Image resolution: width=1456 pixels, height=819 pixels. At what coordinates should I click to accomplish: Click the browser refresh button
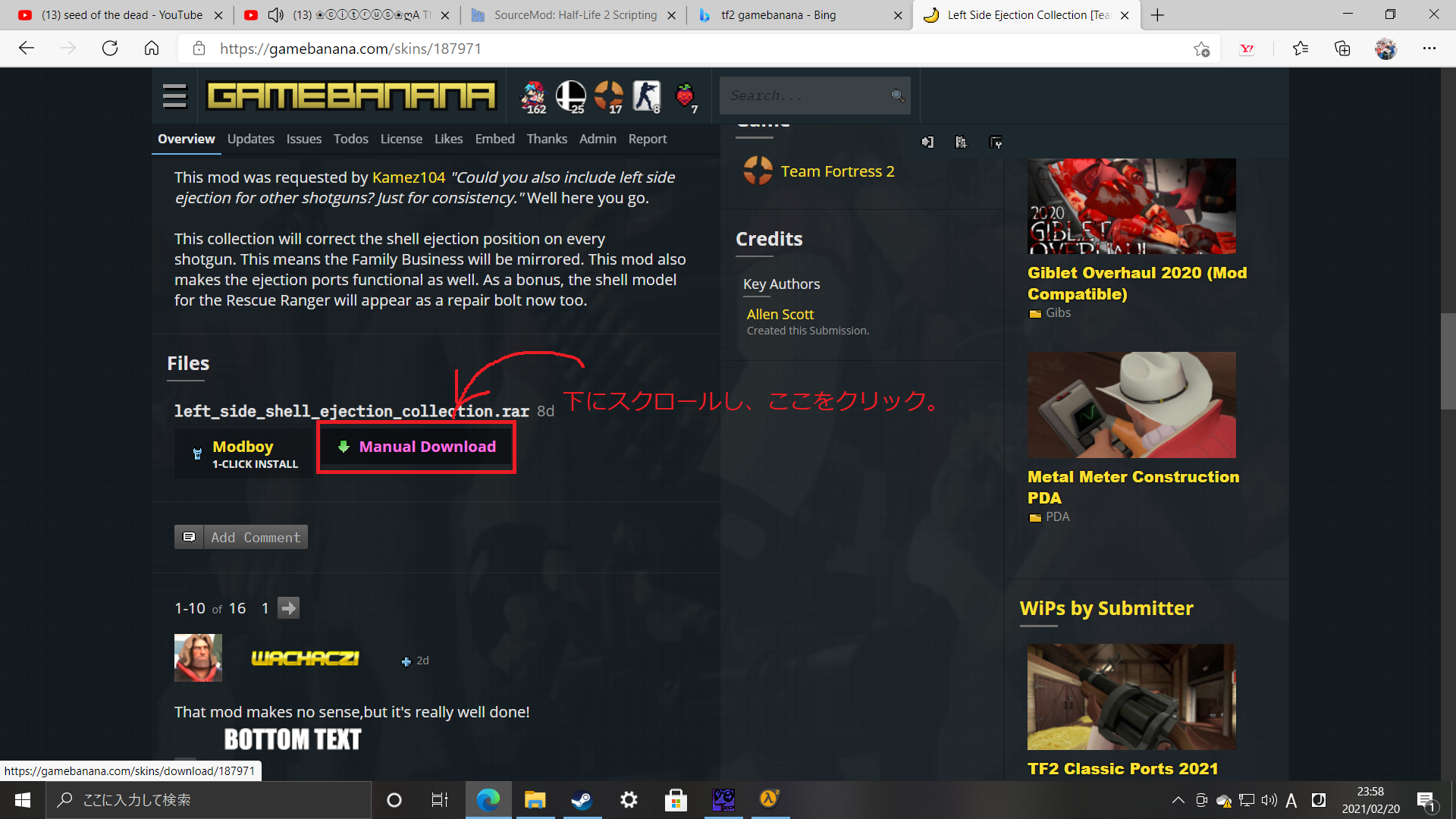coord(110,49)
